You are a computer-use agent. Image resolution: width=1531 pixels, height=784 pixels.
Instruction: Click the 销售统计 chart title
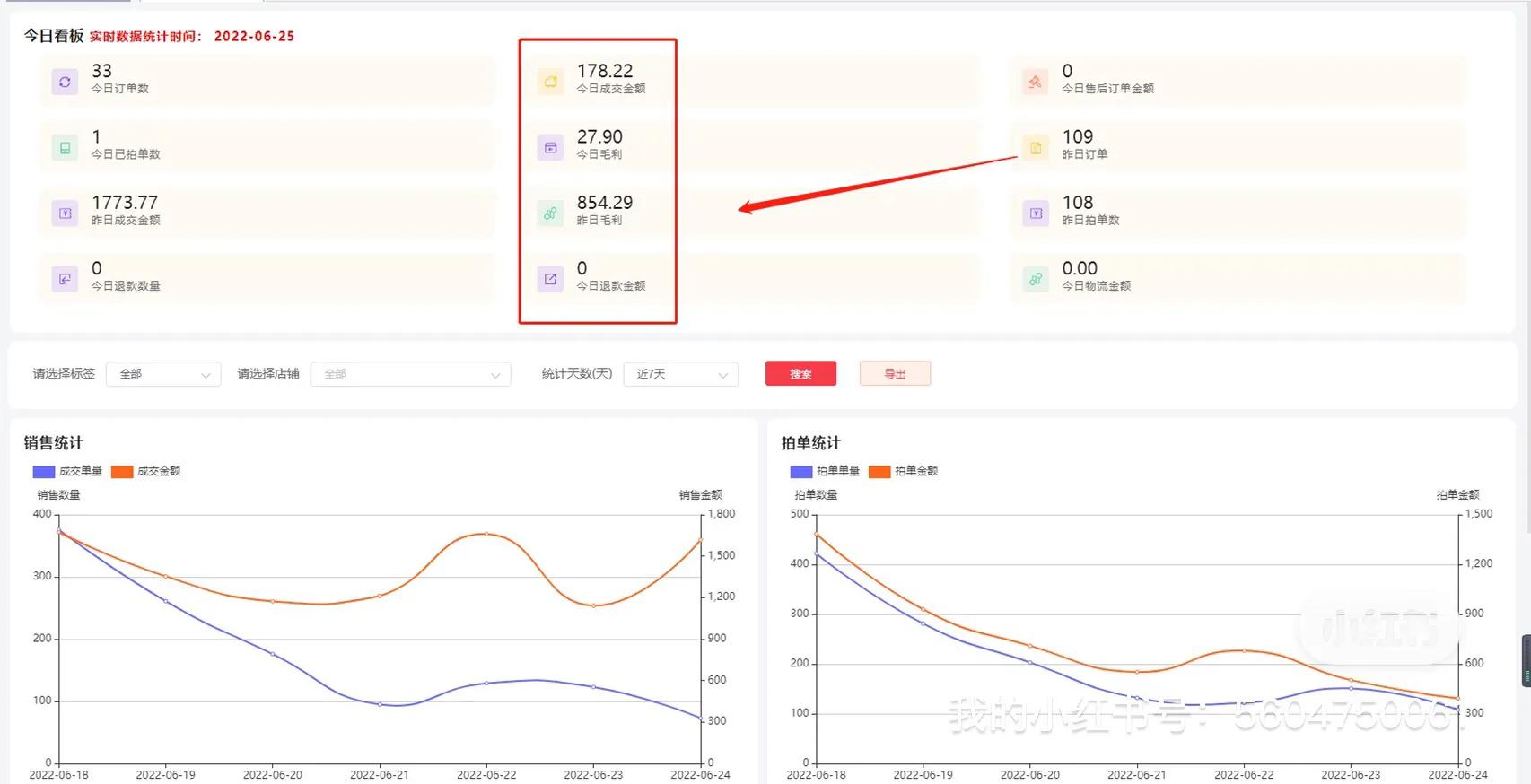pyautogui.click(x=53, y=442)
